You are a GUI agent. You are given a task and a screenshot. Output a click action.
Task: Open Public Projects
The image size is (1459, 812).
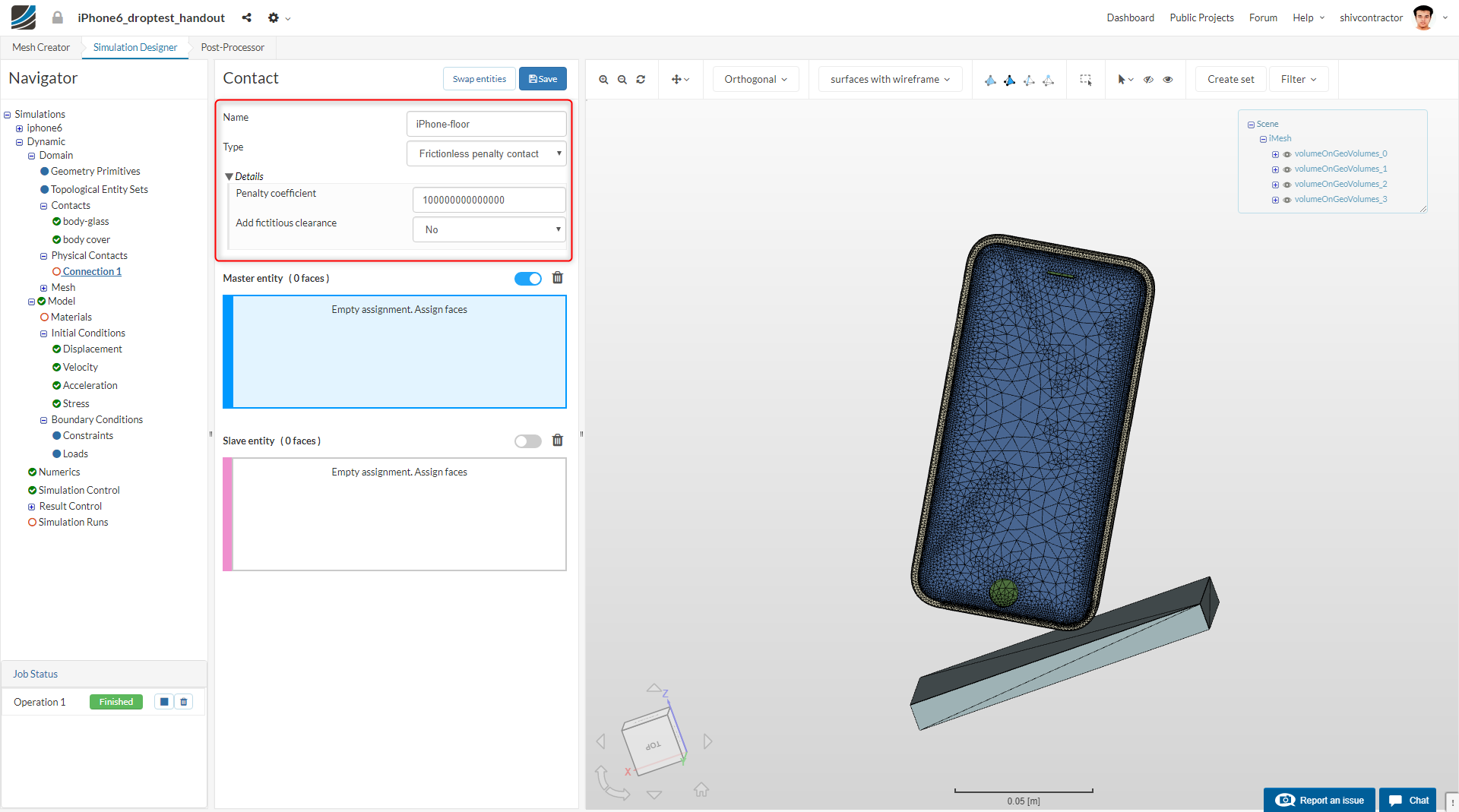tap(1201, 17)
